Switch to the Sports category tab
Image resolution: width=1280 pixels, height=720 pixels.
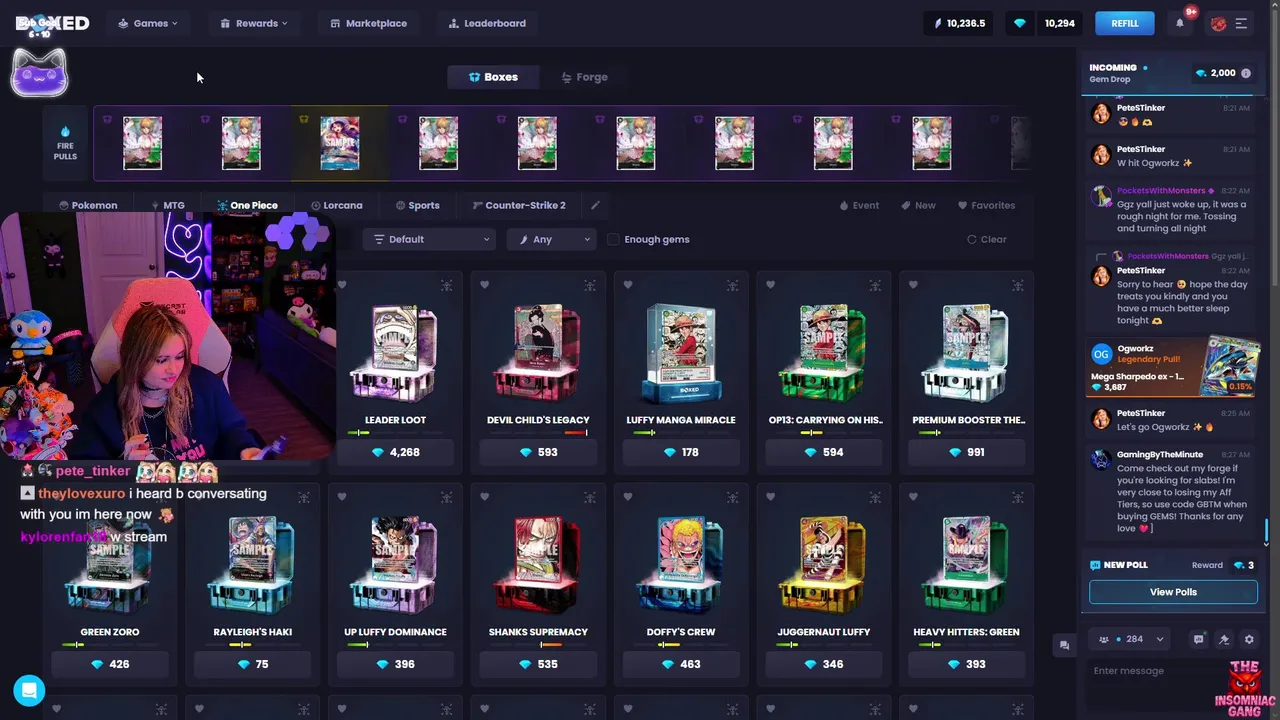pyautogui.click(x=418, y=205)
